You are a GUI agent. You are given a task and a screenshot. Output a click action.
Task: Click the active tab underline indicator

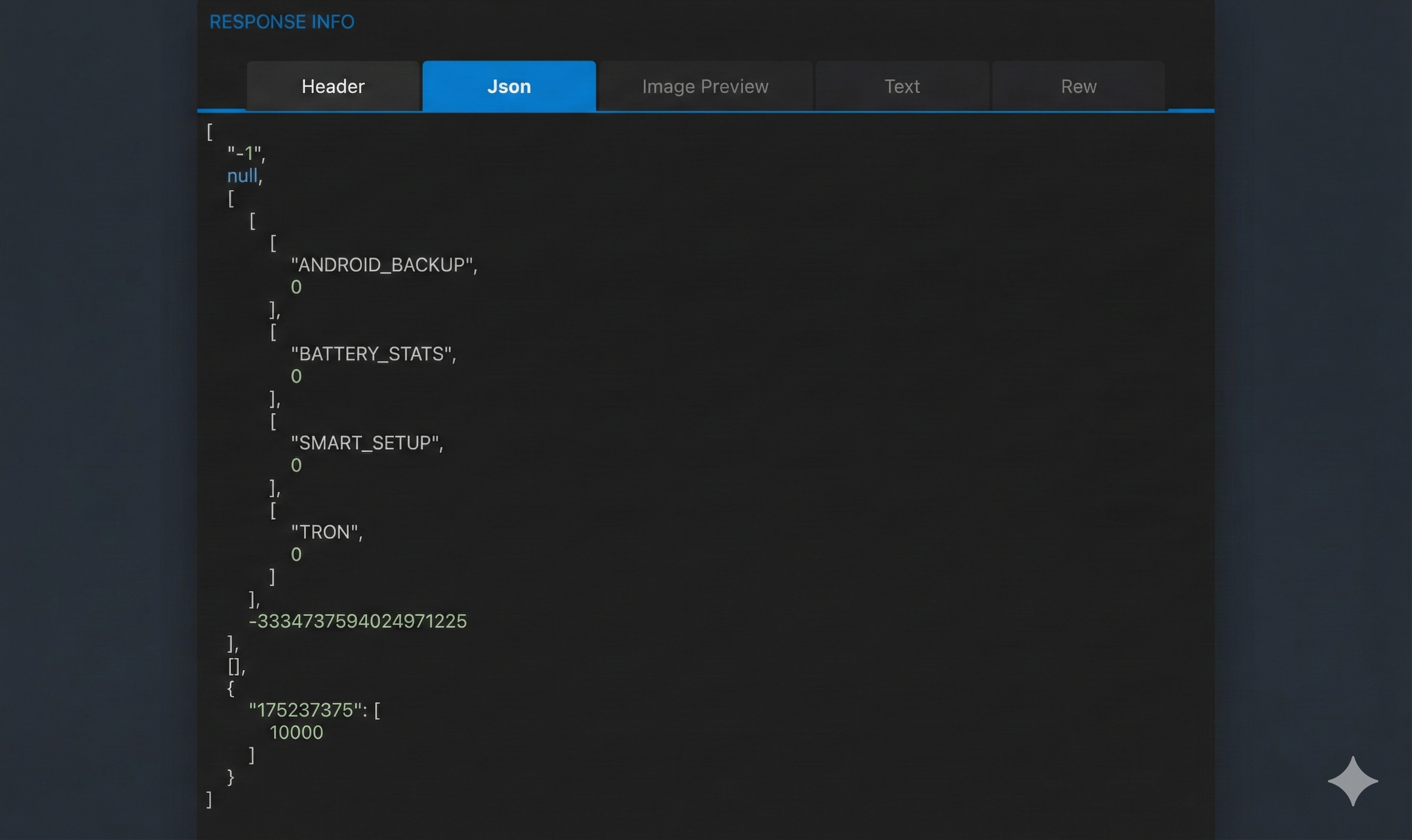click(x=508, y=110)
